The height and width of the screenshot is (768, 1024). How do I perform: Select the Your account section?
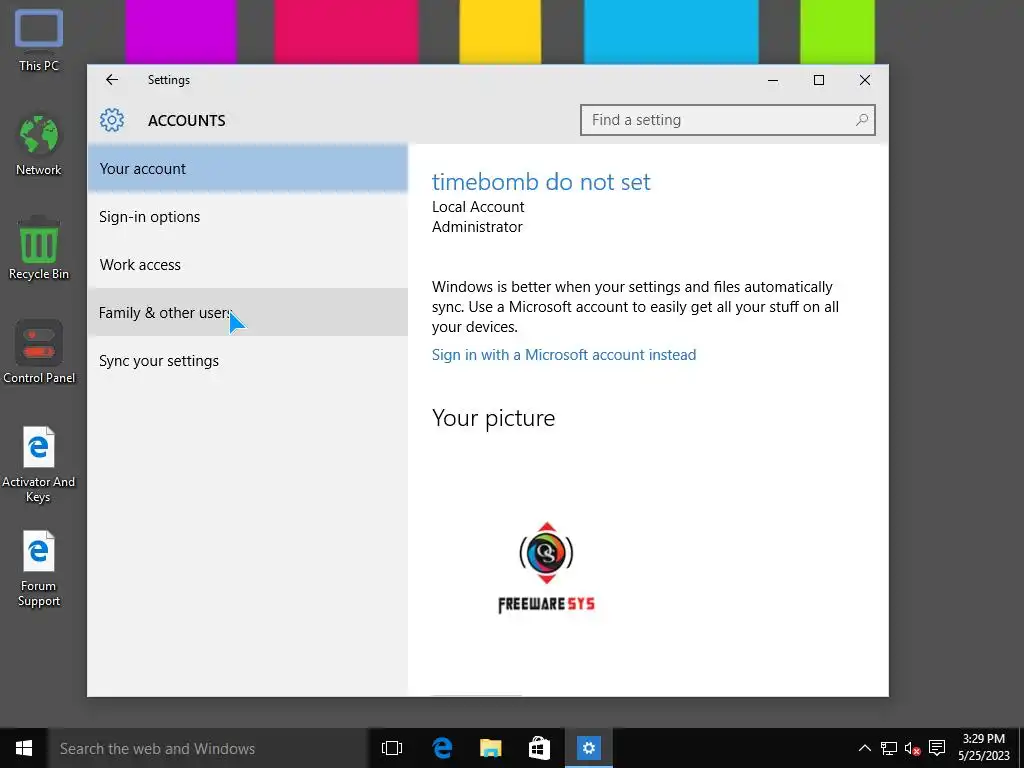click(x=248, y=168)
